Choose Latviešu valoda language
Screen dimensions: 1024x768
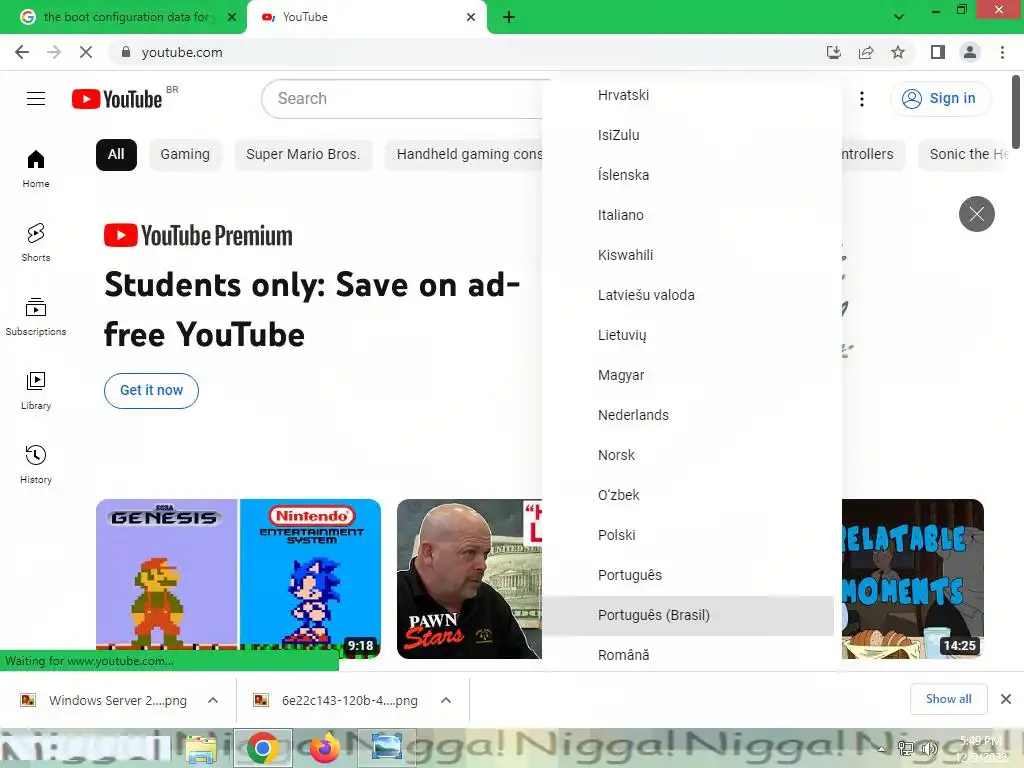click(688, 295)
